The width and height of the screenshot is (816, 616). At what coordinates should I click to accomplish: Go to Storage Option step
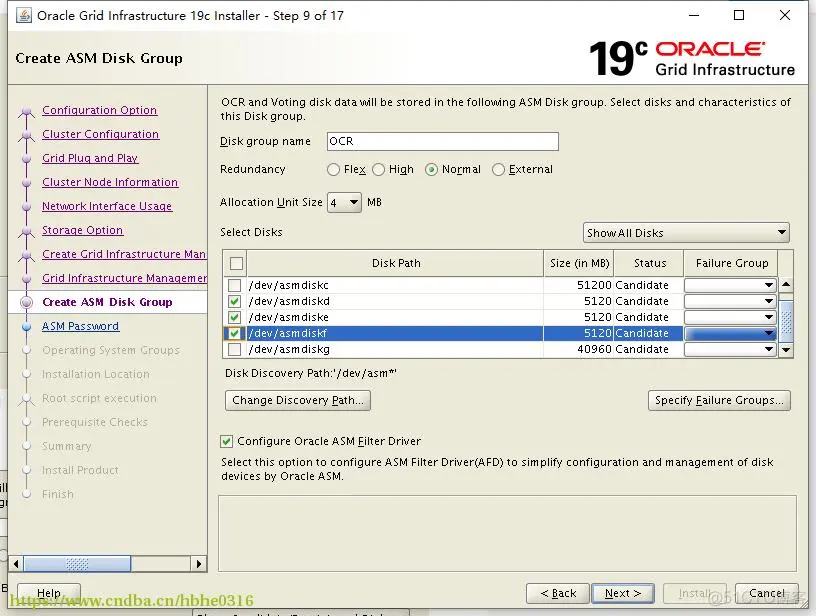[82, 230]
